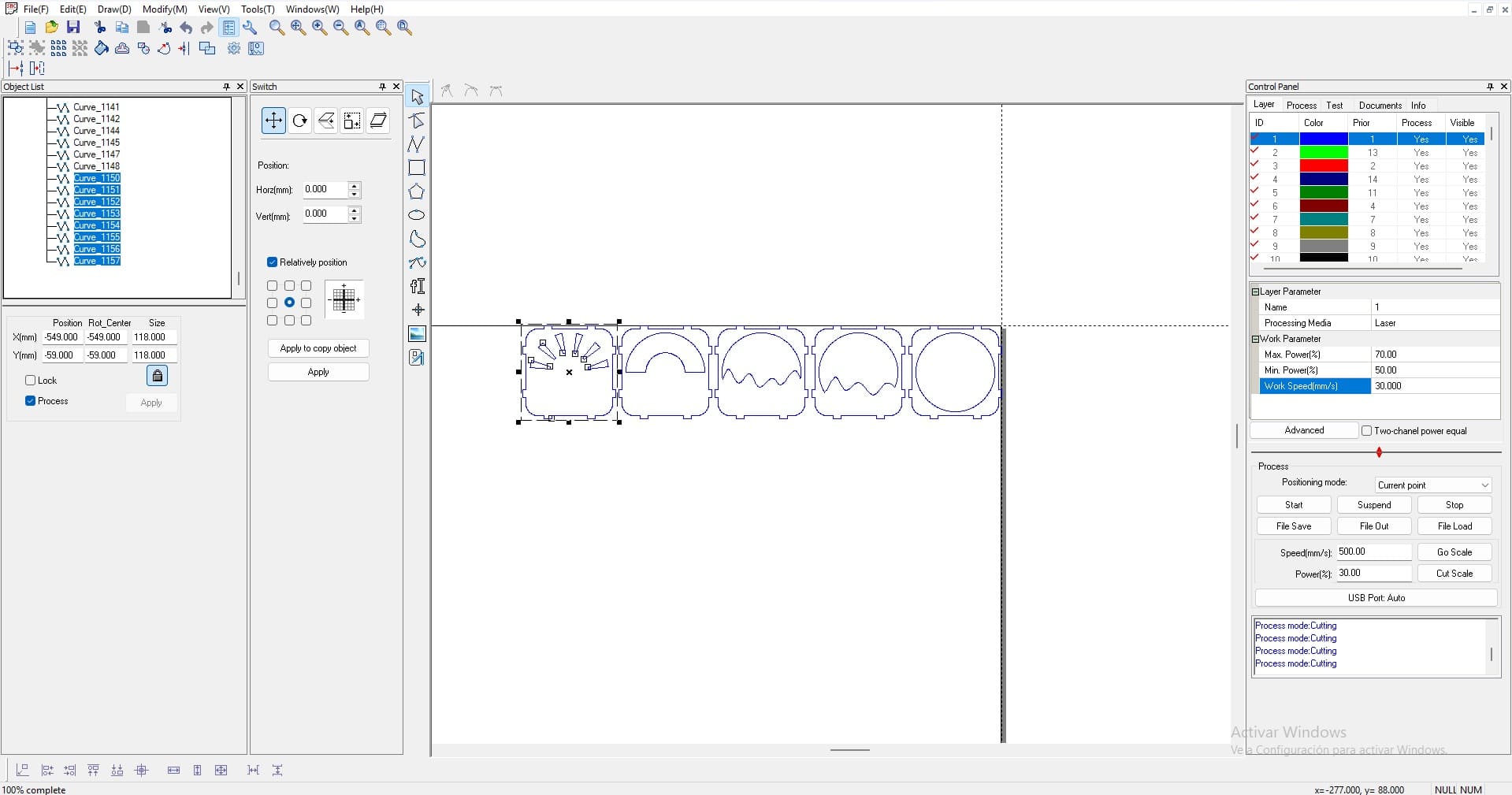Switch to the skew transform mode
Screen dimensions: 1512x795
tap(378, 121)
